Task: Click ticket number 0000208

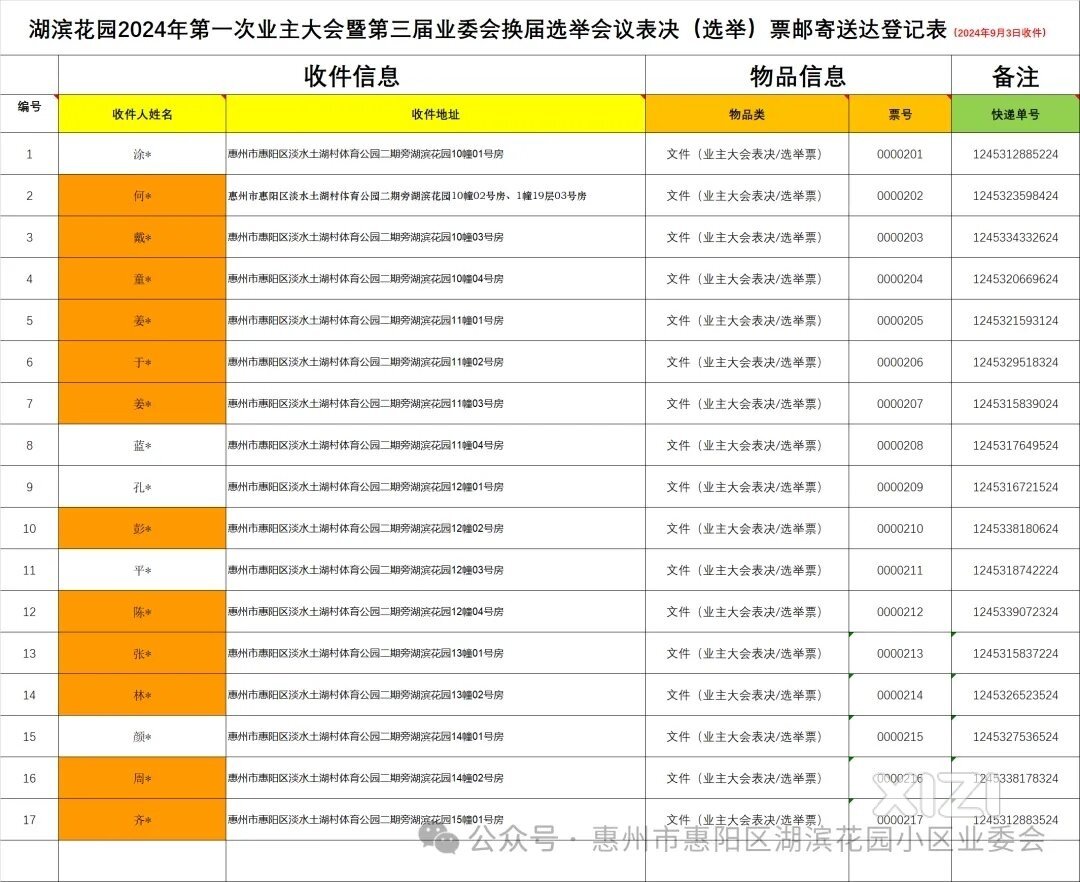Action: [900, 445]
